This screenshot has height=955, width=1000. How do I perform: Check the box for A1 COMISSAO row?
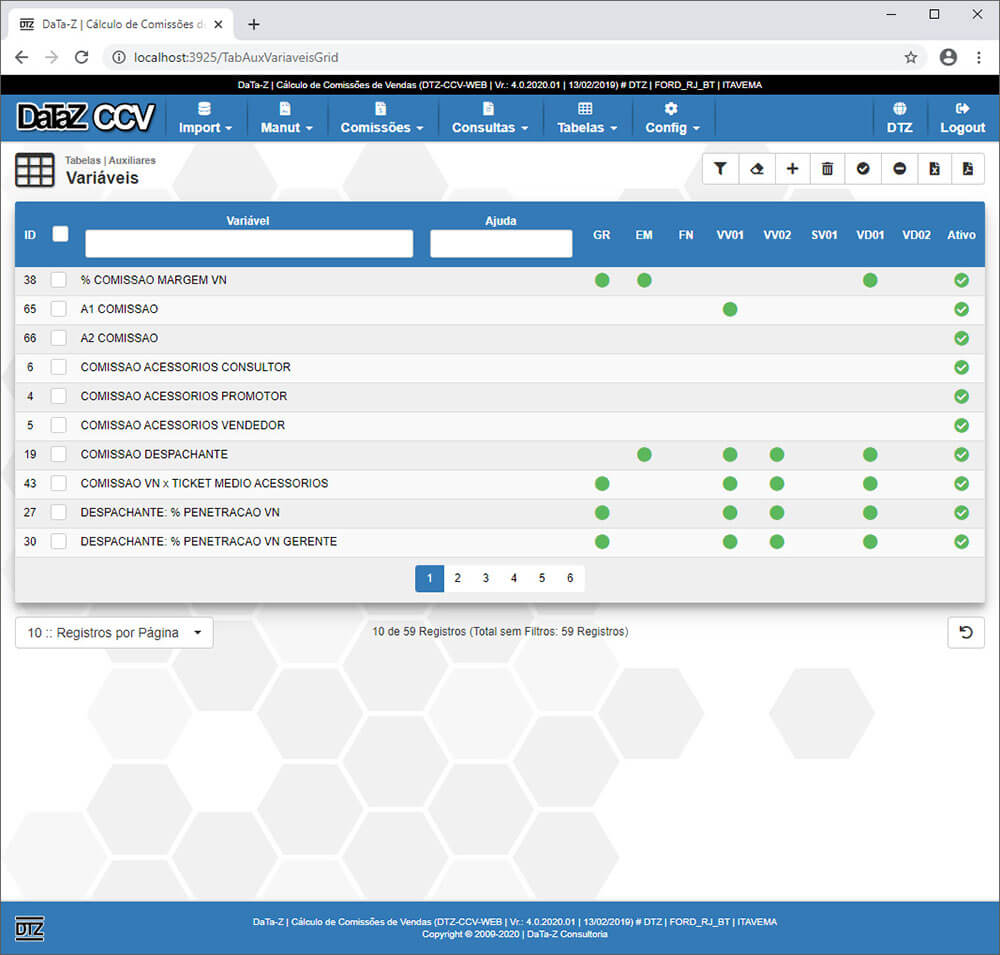click(59, 309)
